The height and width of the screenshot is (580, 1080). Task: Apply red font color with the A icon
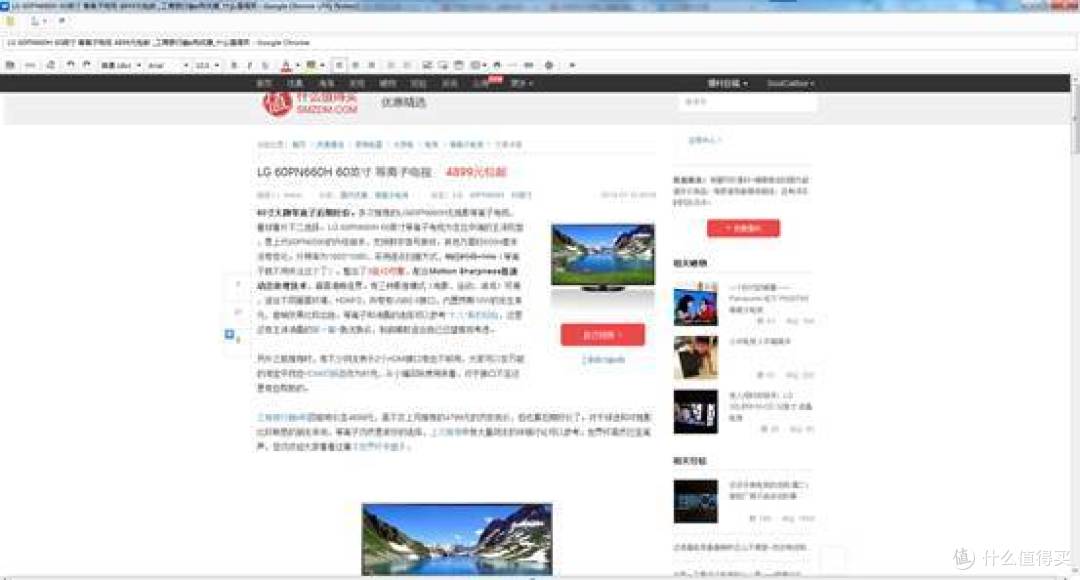[x=286, y=65]
